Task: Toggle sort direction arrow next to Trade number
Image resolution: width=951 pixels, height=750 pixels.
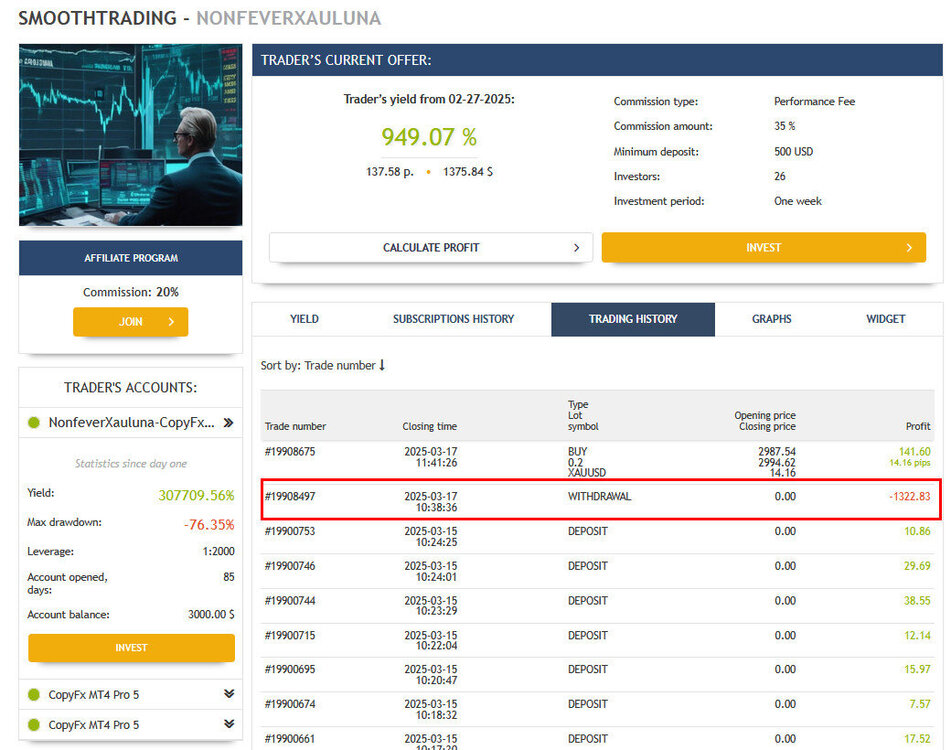Action: click(x=382, y=365)
